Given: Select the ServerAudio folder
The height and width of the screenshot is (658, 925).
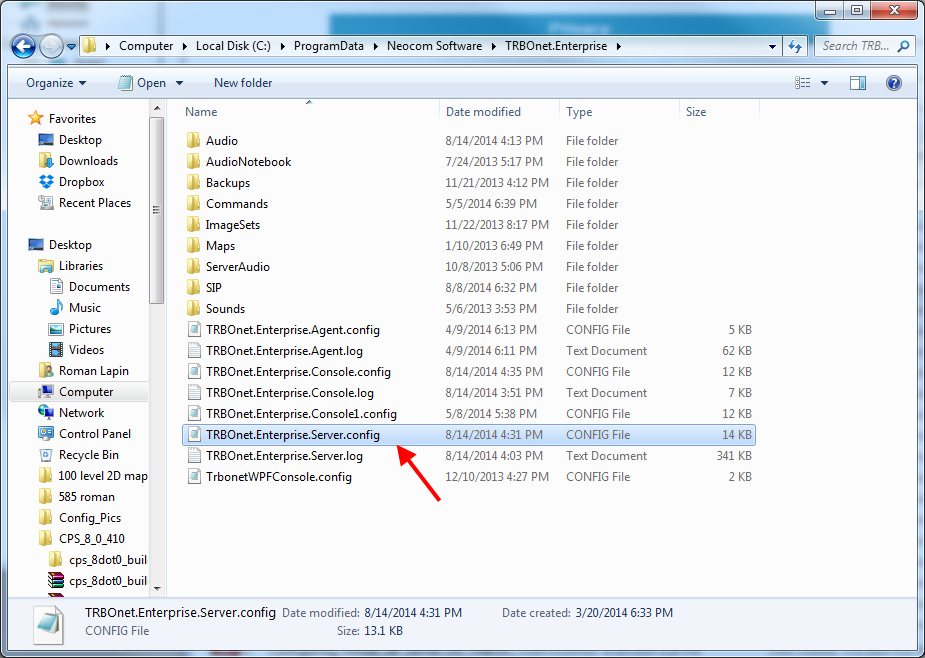Looking at the screenshot, I should pyautogui.click(x=237, y=267).
